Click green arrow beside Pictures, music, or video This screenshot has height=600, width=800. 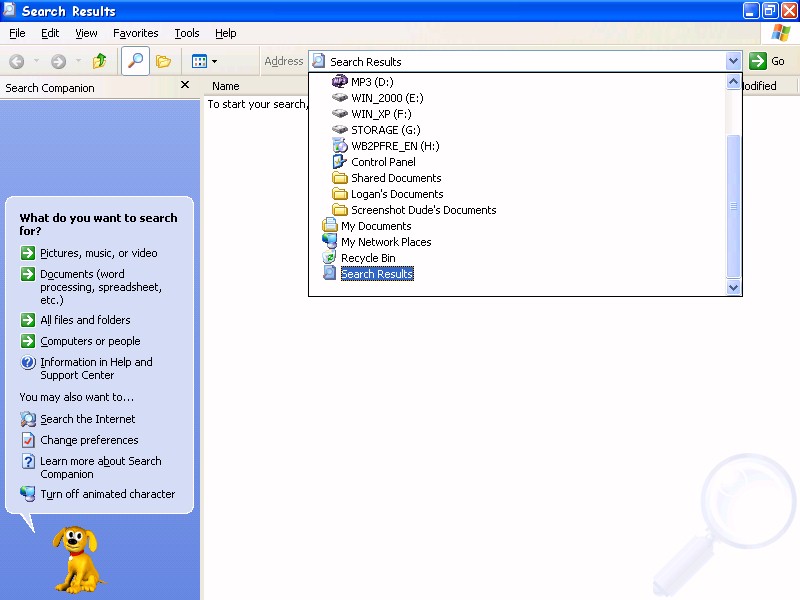point(28,253)
